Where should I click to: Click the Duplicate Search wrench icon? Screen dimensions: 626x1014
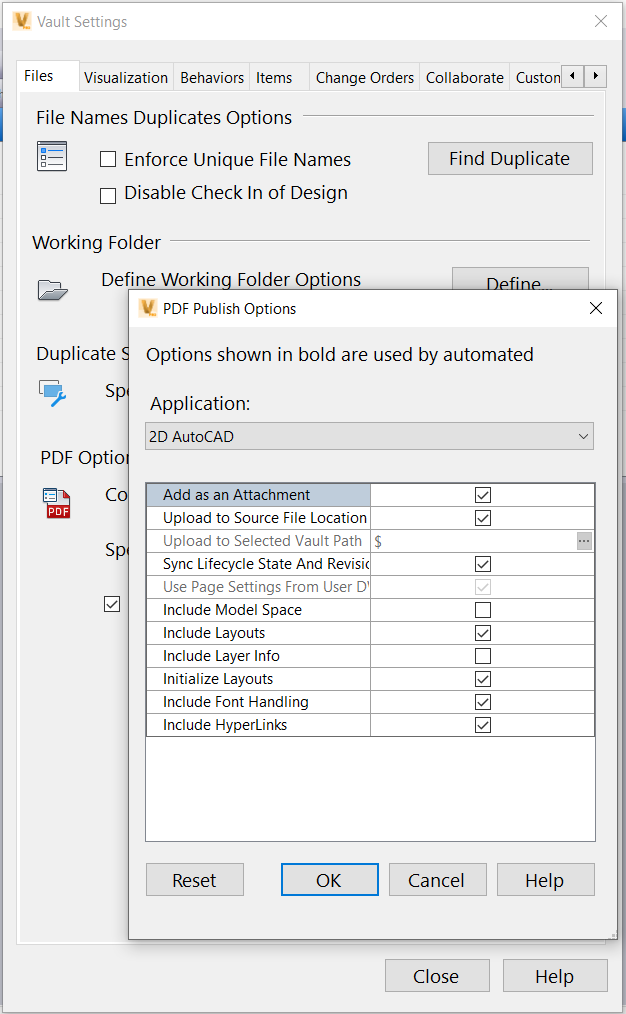tap(53, 394)
